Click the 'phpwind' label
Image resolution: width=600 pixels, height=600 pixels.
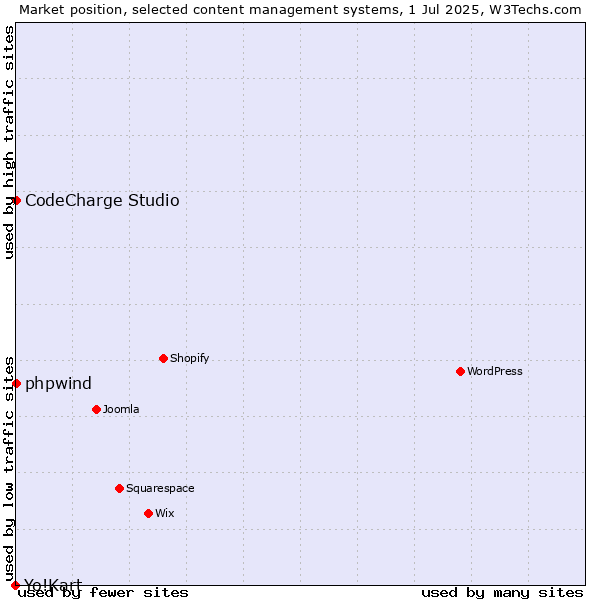[x=58, y=383]
